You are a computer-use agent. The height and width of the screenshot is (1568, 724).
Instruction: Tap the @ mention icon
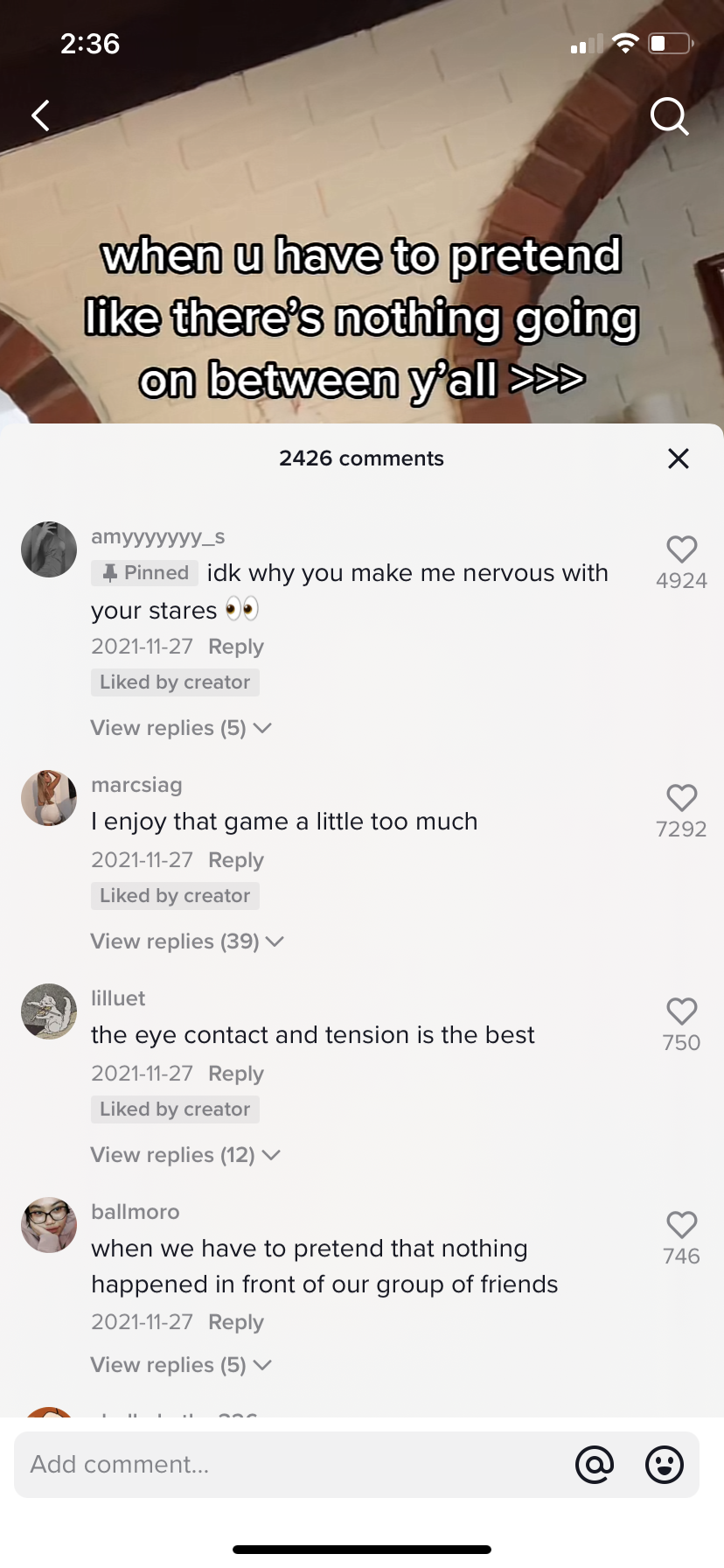[595, 1465]
